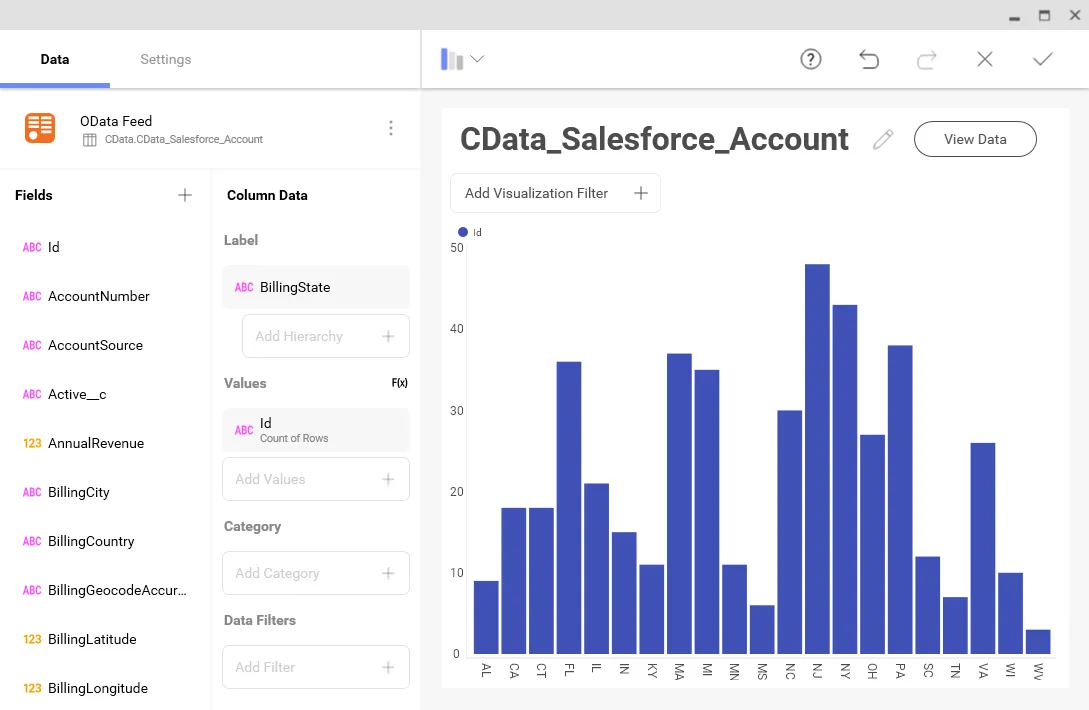The width and height of the screenshot is (1089, 710).
Task: Select the BillingState label field
Action: 315,287
